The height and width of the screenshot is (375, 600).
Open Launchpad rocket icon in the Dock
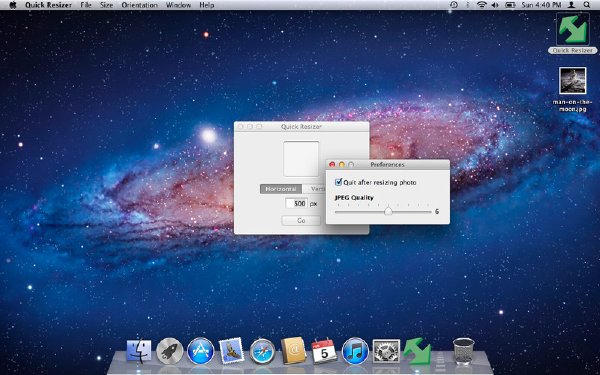170,351
